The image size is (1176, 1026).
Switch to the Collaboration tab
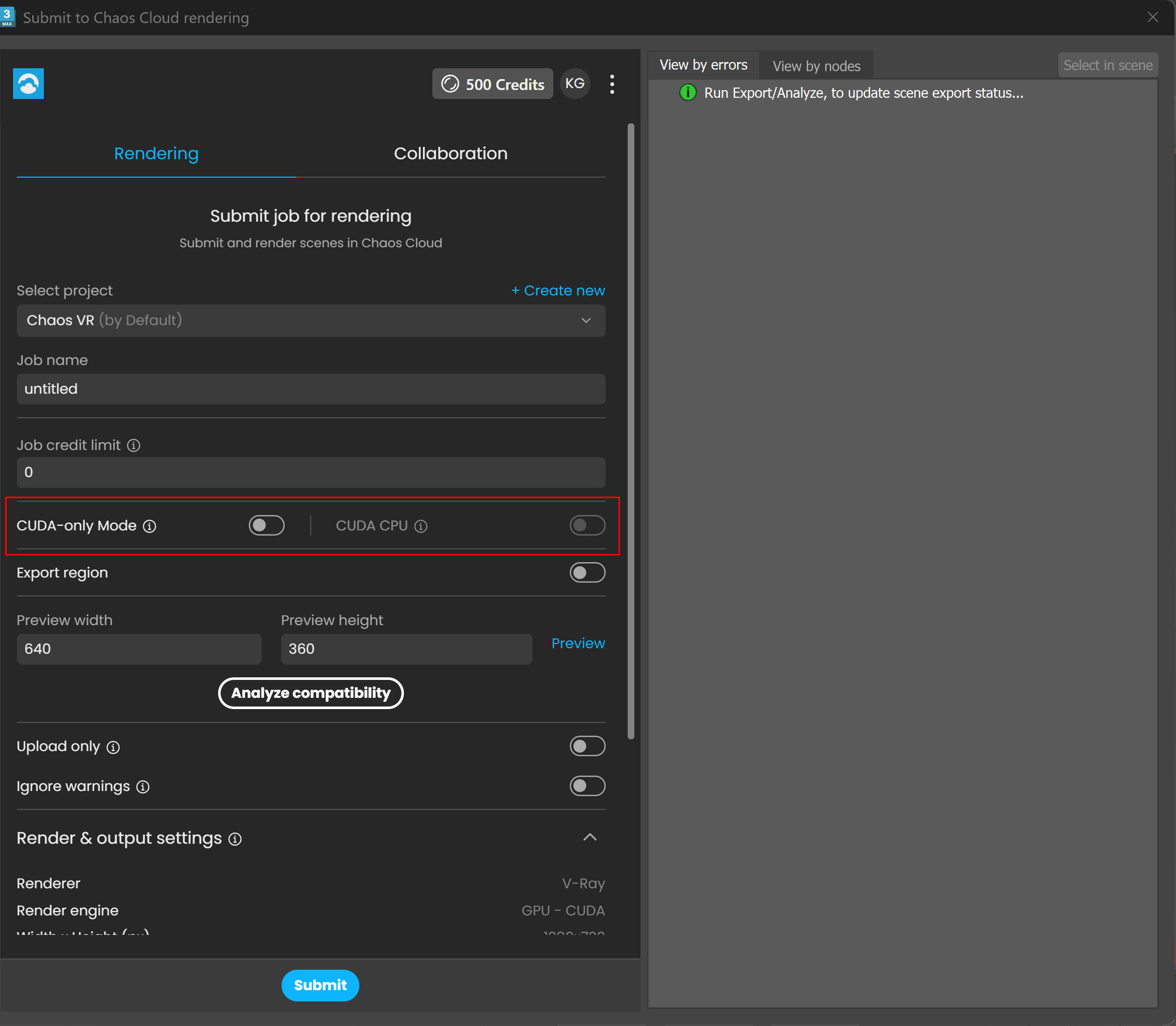(x=451, y=154)
